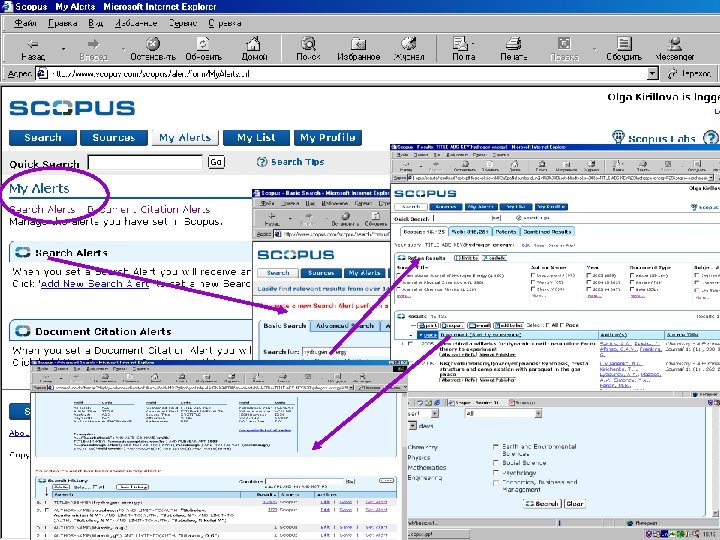Switch to the My List tab on the main page
Image resolution: width=720 pixels, height=540 pixels.
point(256,137)
